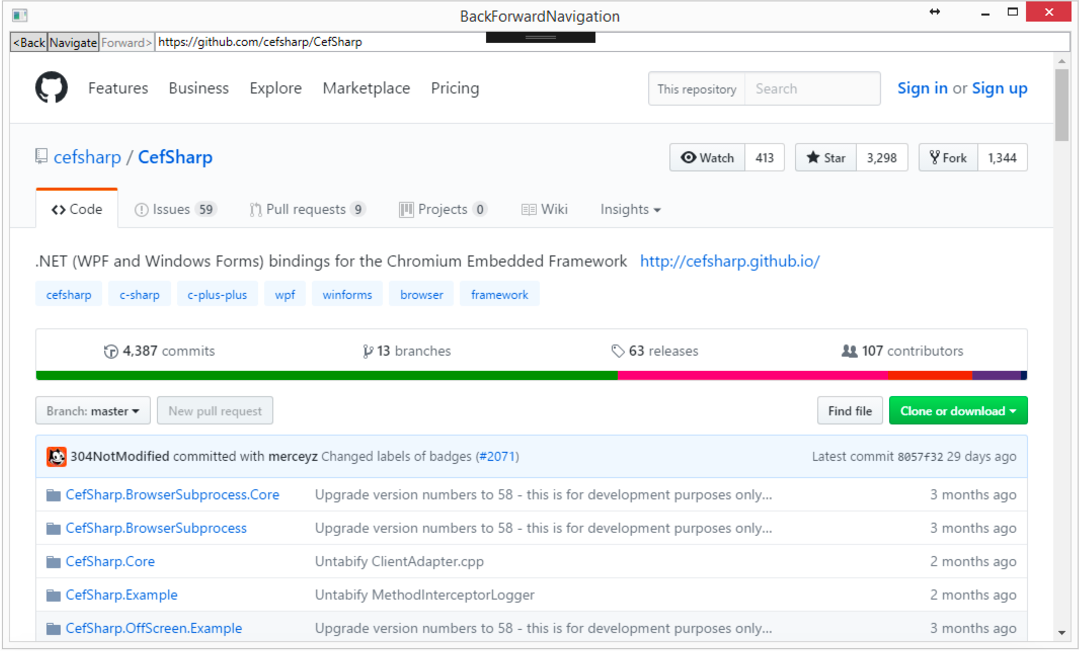Focus the repository Search box
The image size is (1081, 651).
pos(812,88)
